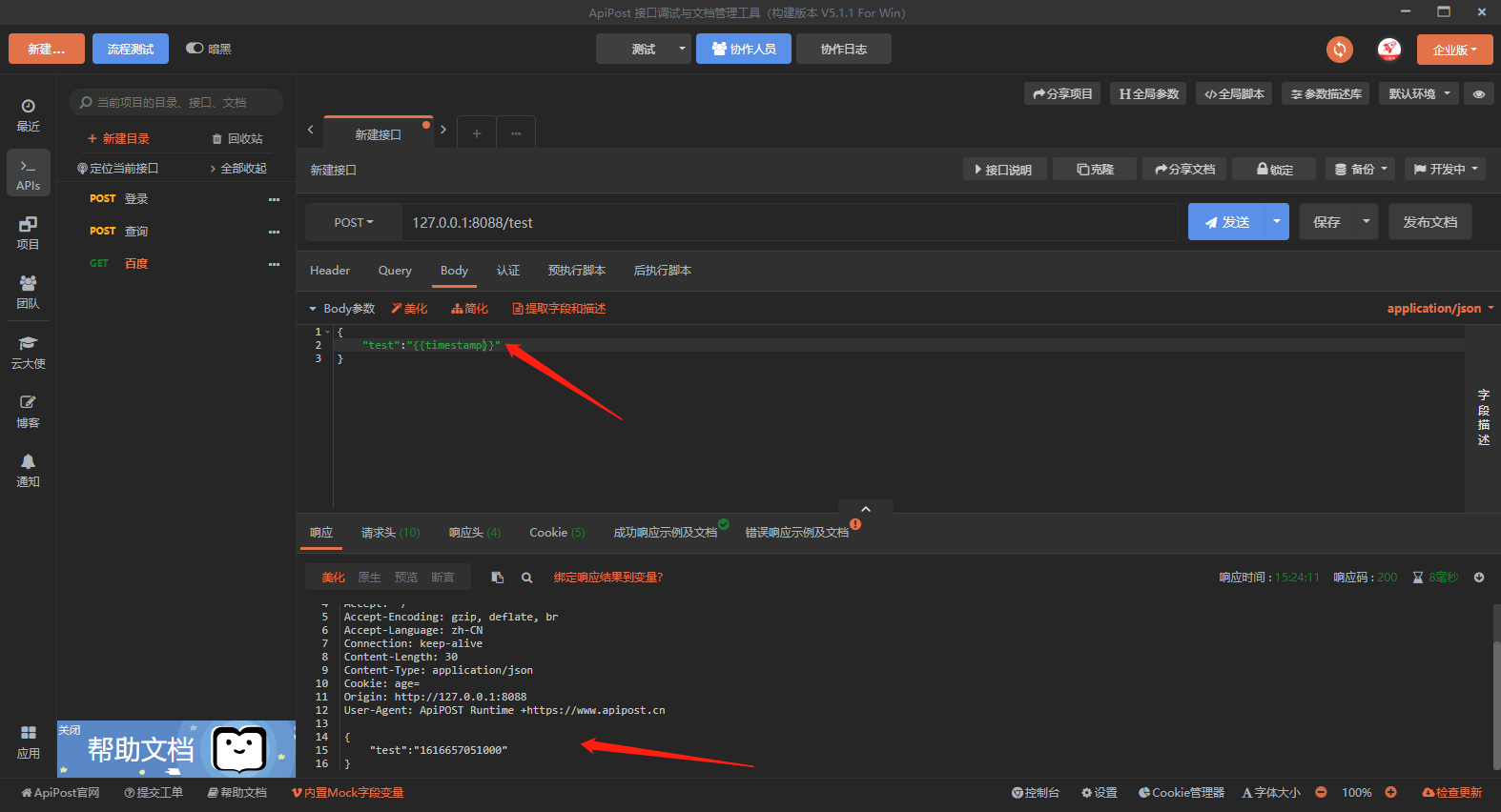Image resolution: width=1501 pixels, height=812 pixels.
Task: Switch to the 预执行脚本 tab
Action: pos(577,271)
